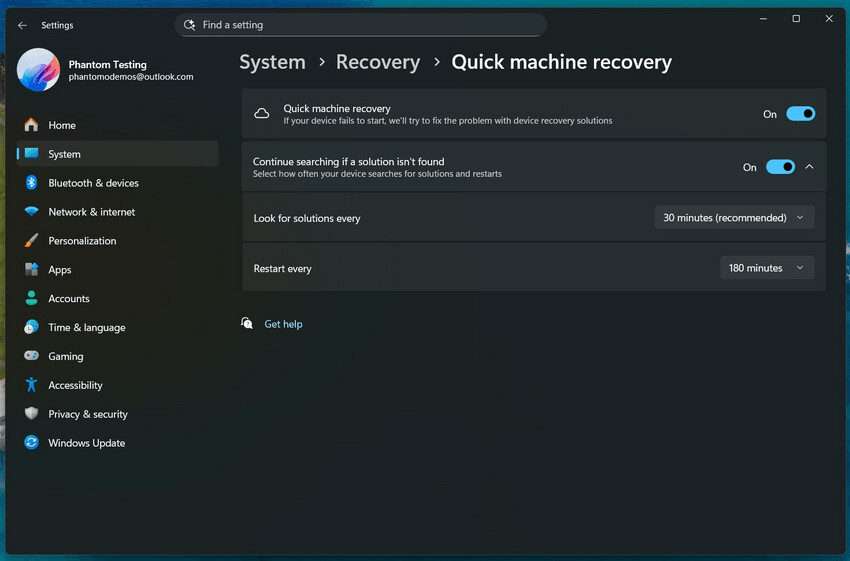Select the Network & internet wifi icon
The image size is (850, 561).
31,212
